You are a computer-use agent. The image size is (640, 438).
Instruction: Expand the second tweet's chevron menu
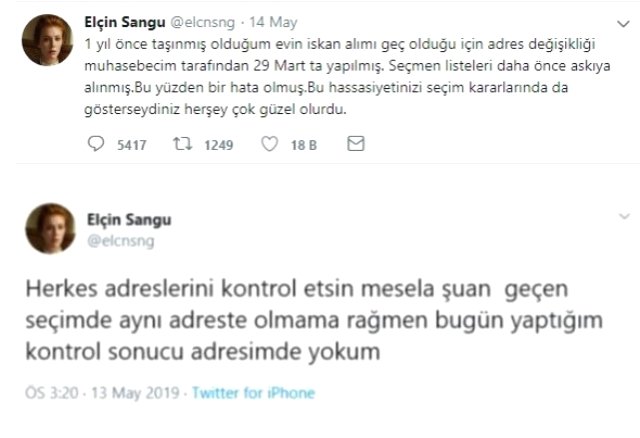tap(624, 218)
